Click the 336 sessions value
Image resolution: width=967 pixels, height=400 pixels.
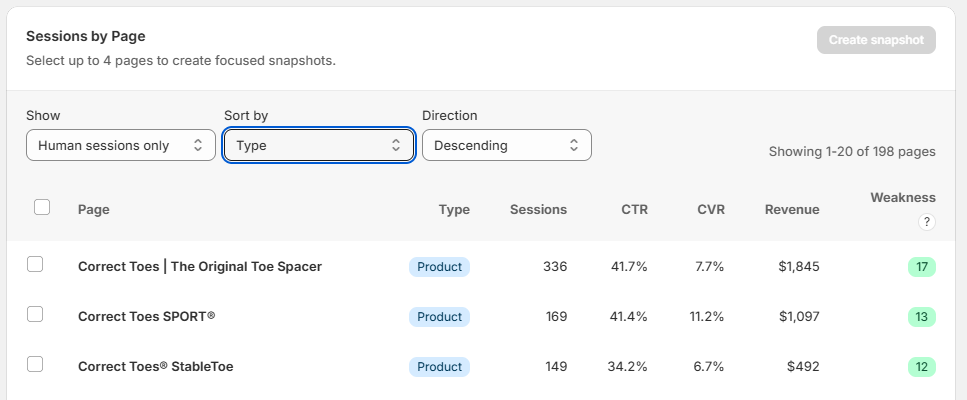(x=555, y=267)
